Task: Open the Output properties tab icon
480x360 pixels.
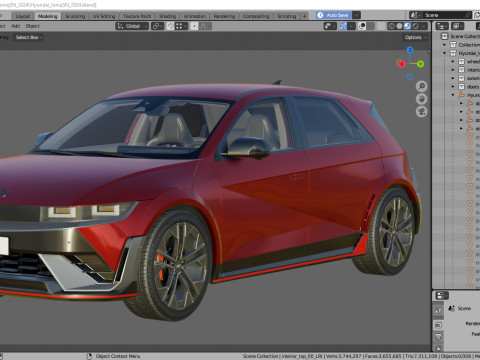Action: coord(439,337)
